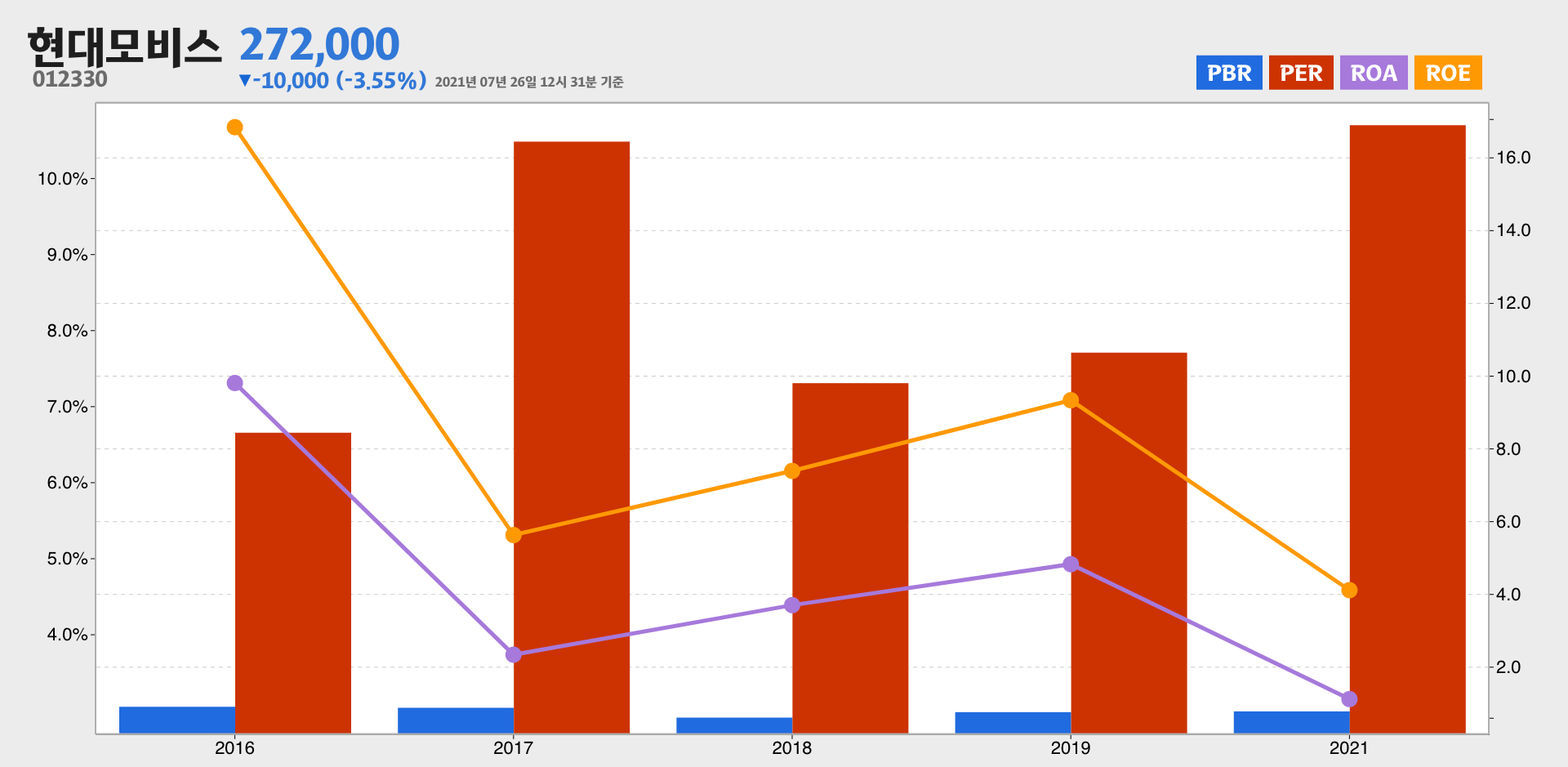Click the purple ROA legend badge
Screen dimensions: 1568x767
click(1374, 73)
